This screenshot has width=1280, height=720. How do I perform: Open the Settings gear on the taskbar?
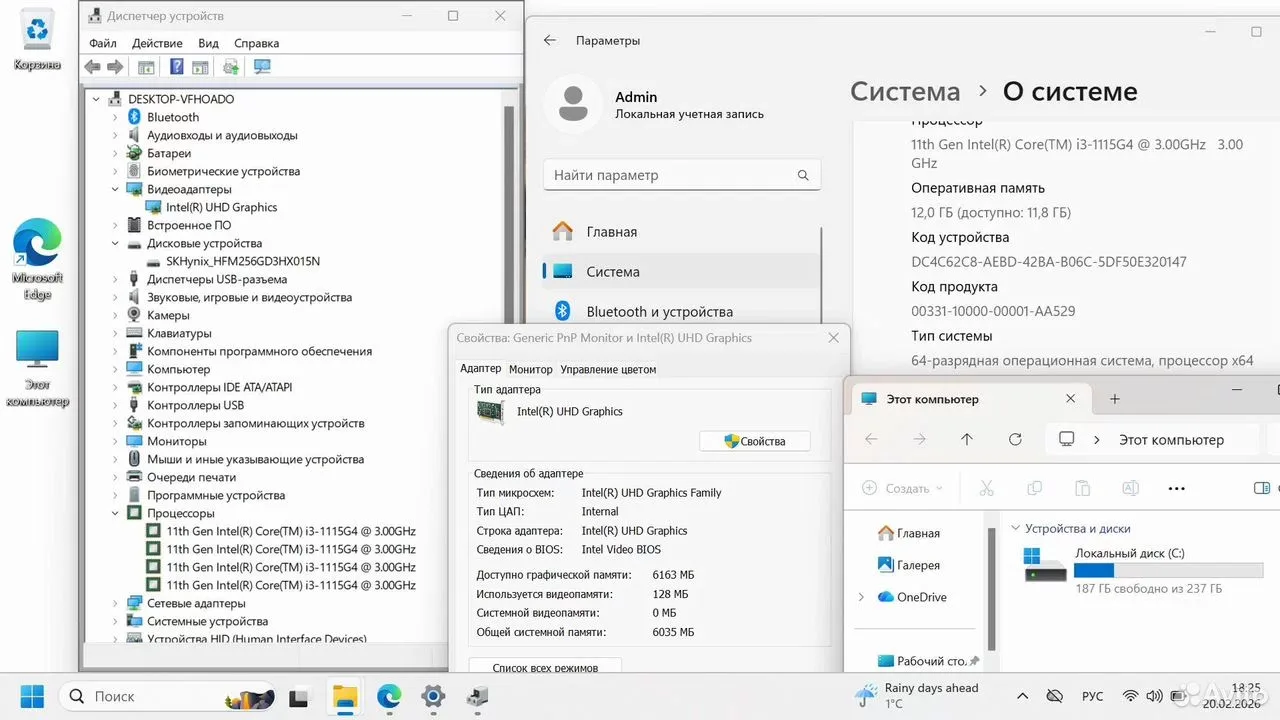tap(433, 696)
